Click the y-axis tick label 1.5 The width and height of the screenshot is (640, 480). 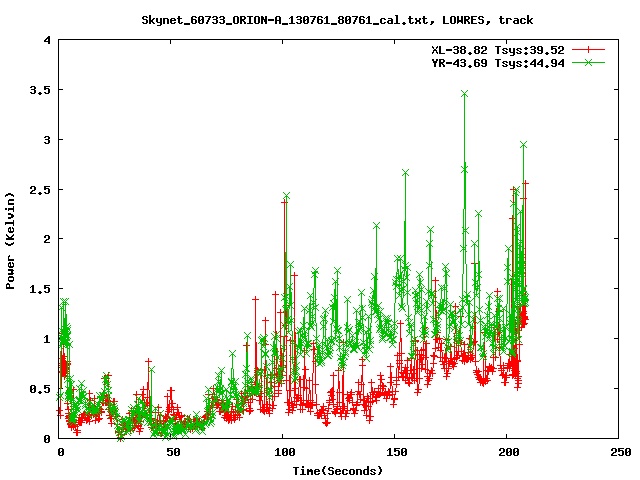point(40,289)
